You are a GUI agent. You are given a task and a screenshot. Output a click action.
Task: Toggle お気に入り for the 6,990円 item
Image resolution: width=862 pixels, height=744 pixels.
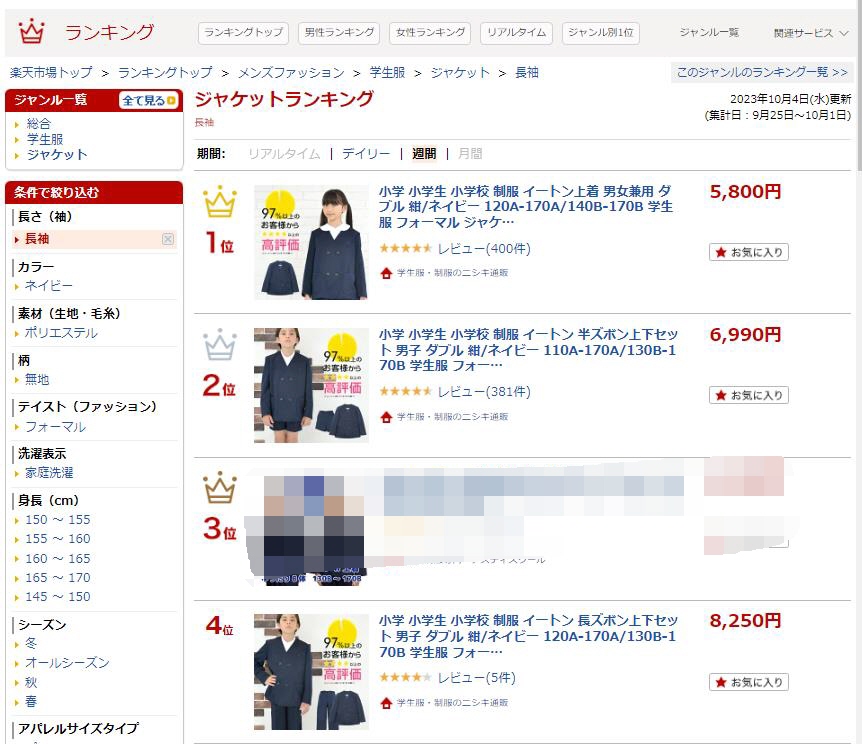pos(749,395)
